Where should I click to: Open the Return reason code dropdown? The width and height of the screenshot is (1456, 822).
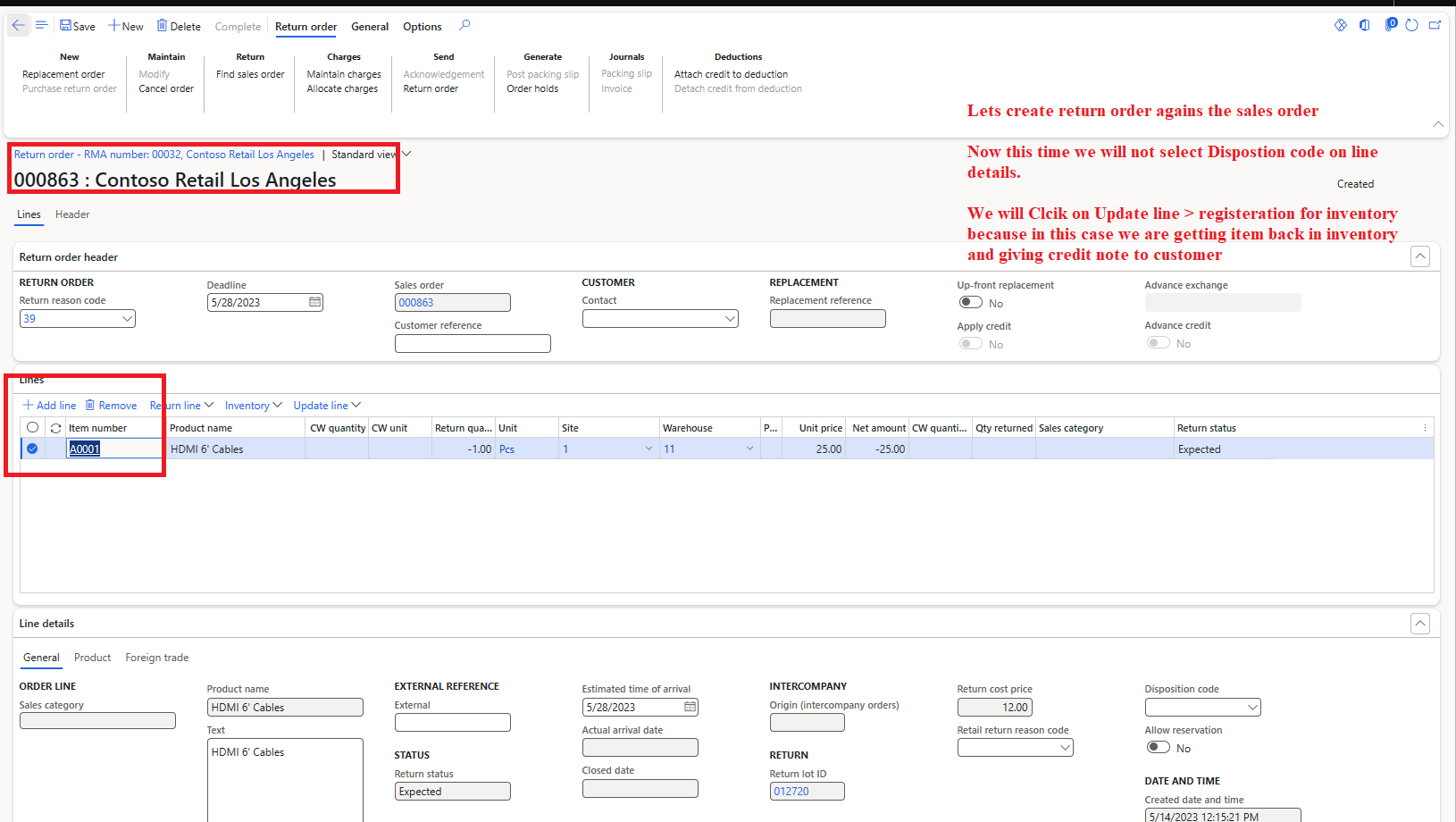(x=127, y=318)
